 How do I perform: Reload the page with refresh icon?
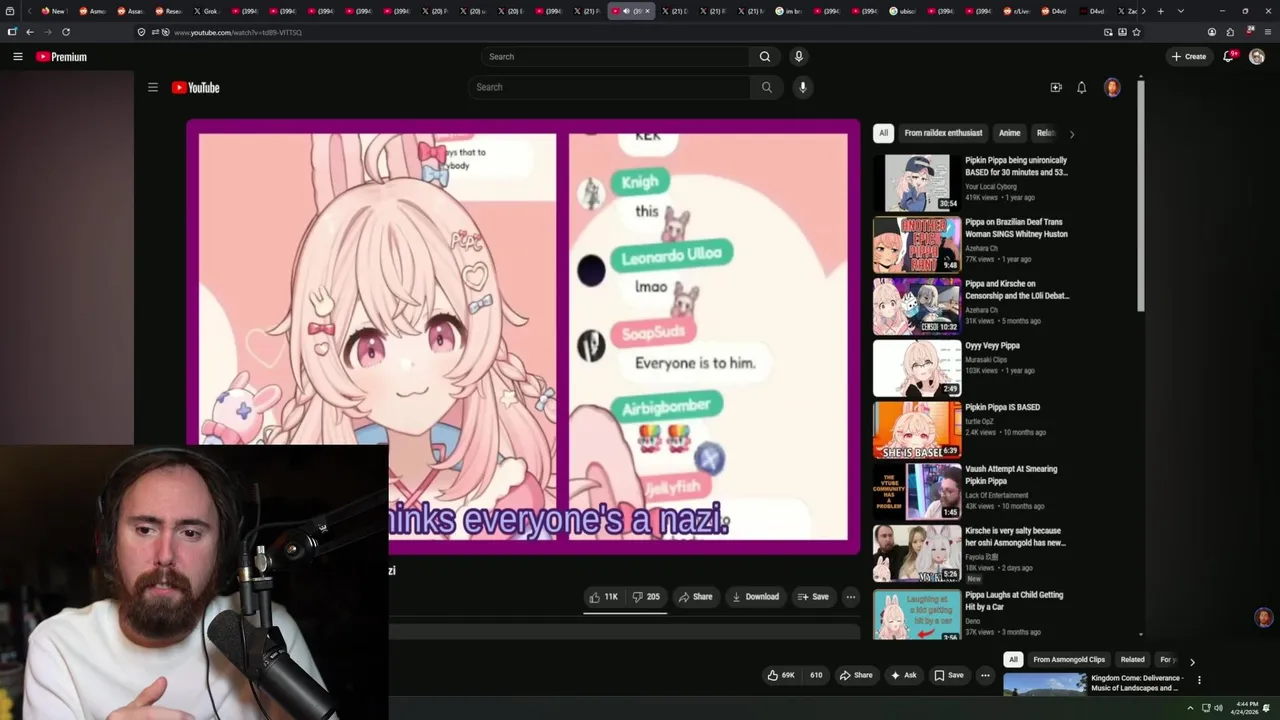point(66,32)
